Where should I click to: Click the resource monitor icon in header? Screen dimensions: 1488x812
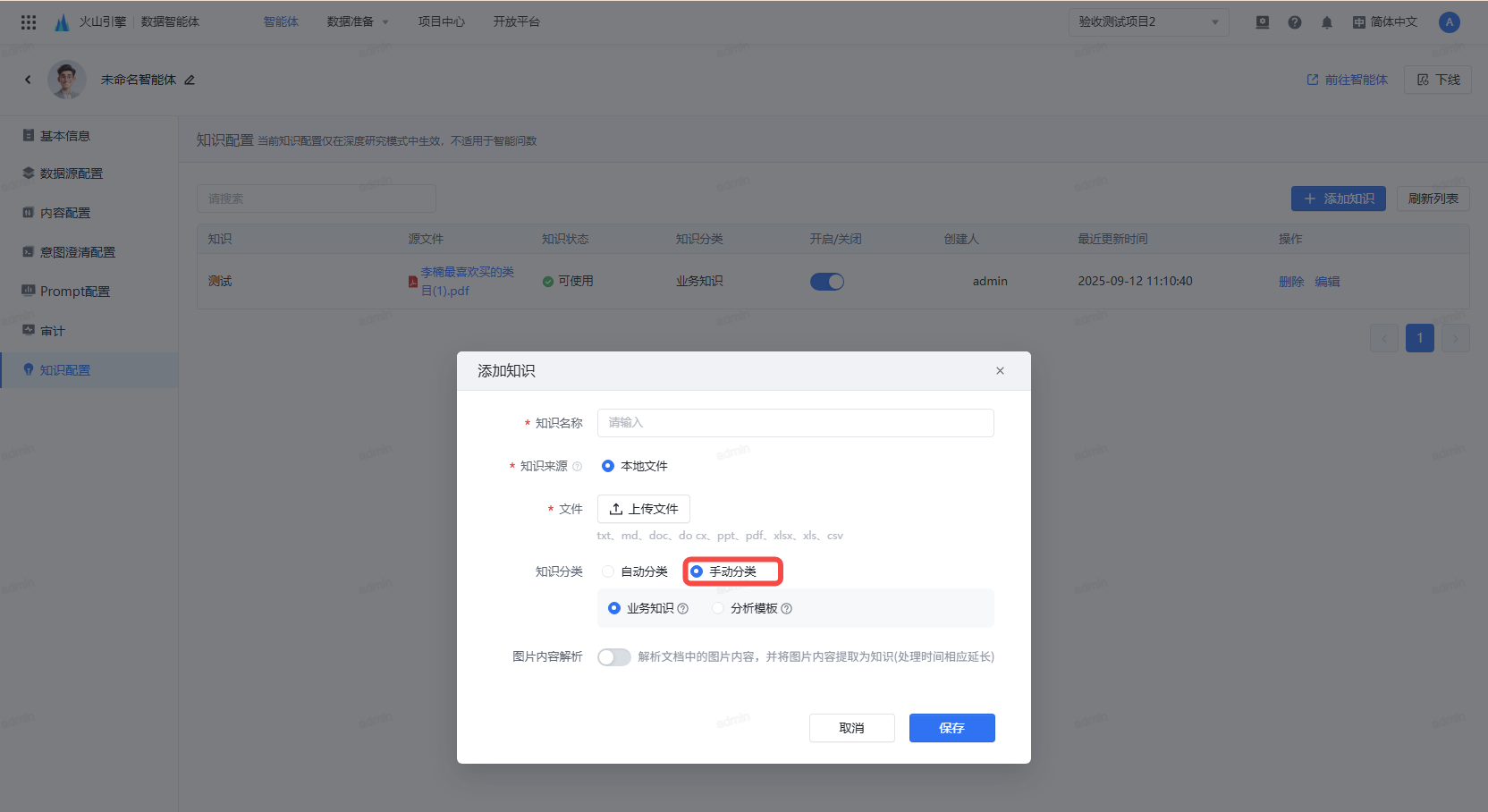click(1263, 22)
